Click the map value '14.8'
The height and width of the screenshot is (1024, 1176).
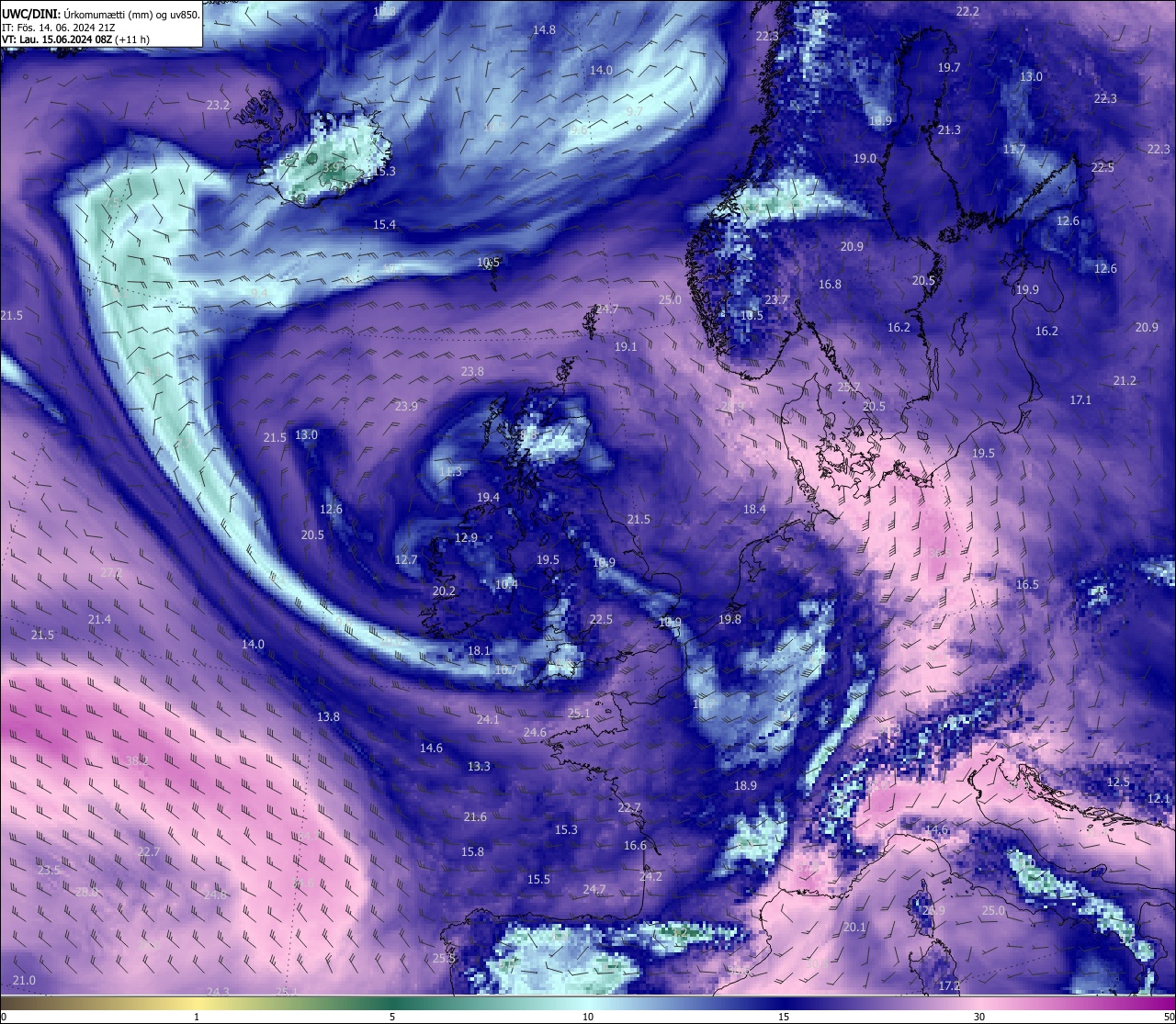point(544,30)
